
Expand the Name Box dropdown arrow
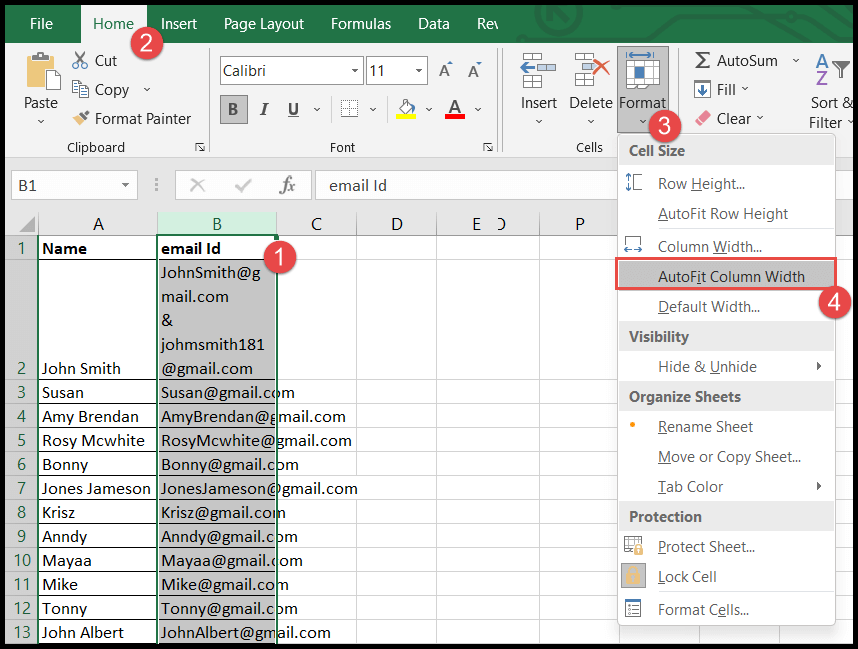[126, 186]
